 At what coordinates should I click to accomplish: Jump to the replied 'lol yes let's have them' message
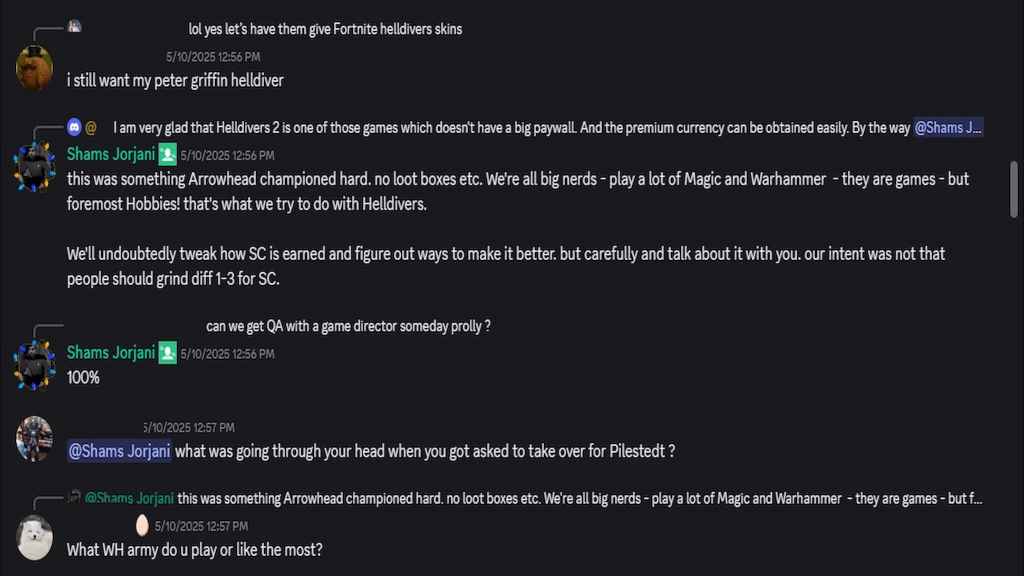click(325, 29)
